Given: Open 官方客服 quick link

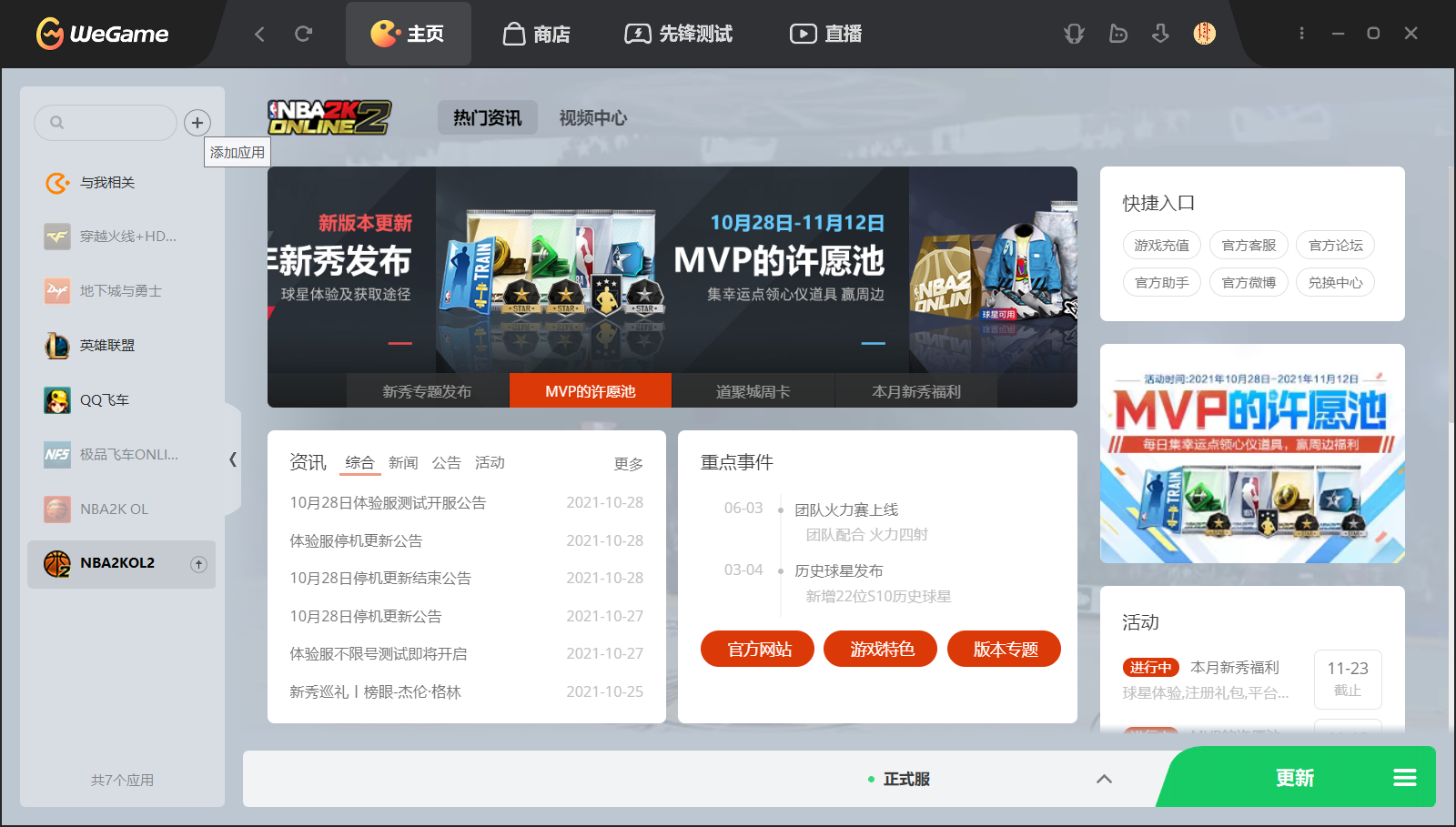Looking at the screenshot, I should [x=1249, y=246].
